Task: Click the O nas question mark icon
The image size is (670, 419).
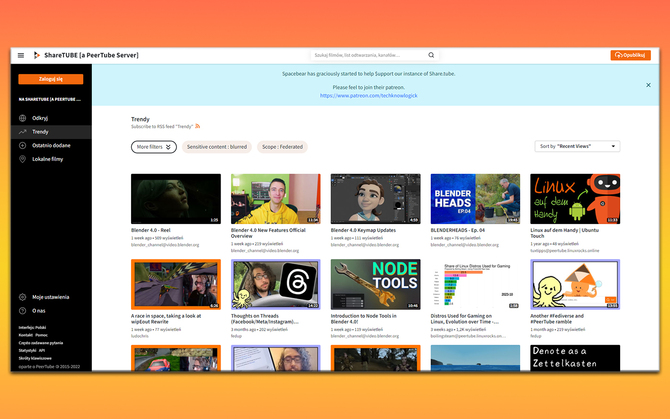Action: click(x=23, y=311)
